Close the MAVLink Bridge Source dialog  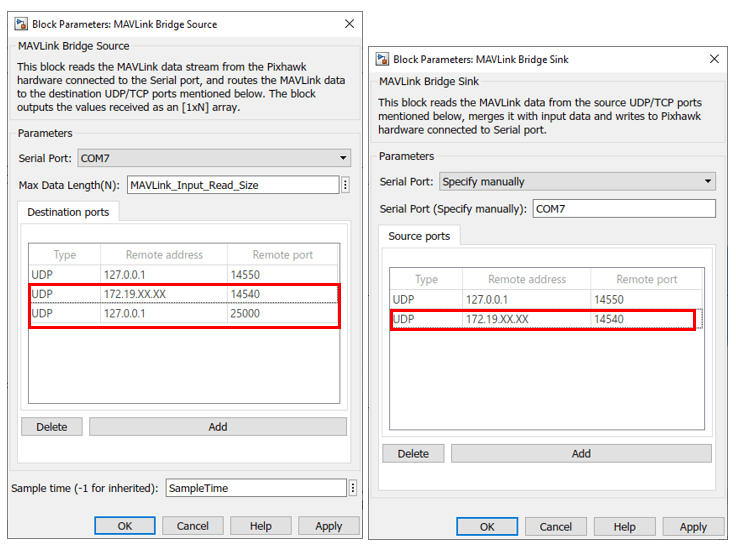pos(349,23)
